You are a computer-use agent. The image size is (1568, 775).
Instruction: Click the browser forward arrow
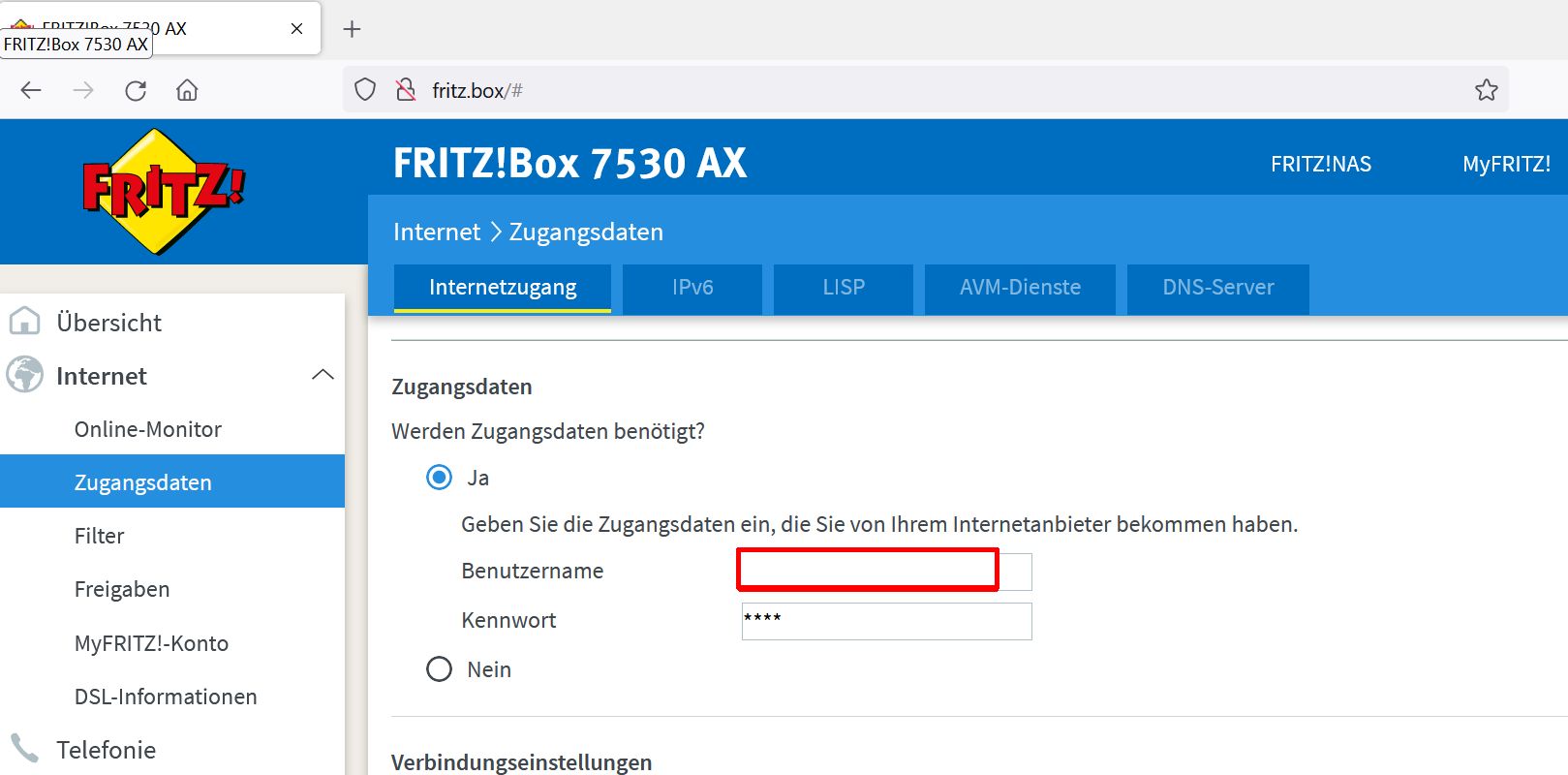pyautogui.click(x=83, y=90)
